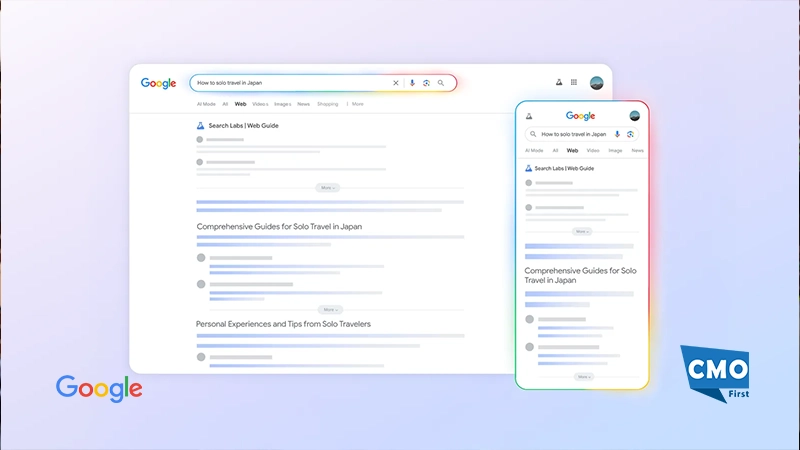Viewport: 800px width, 450px height.
Task: Tap the Web tab in mobile view
Action: tap(572, 151)
